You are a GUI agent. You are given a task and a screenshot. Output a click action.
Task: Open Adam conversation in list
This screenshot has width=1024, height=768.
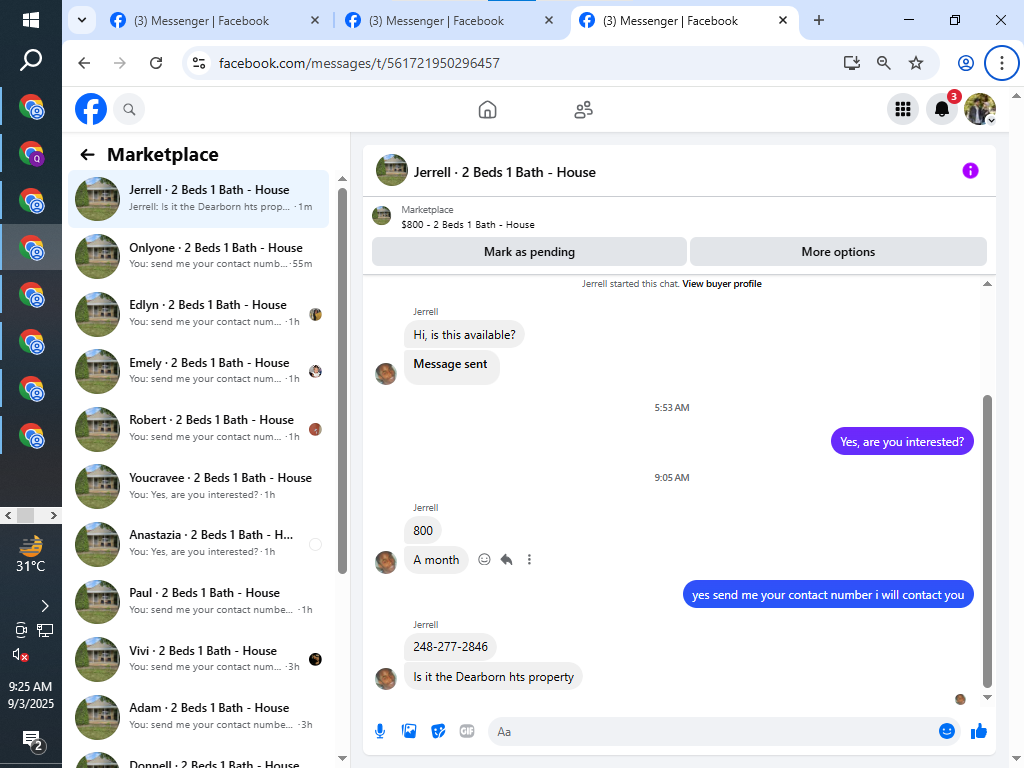199,716
